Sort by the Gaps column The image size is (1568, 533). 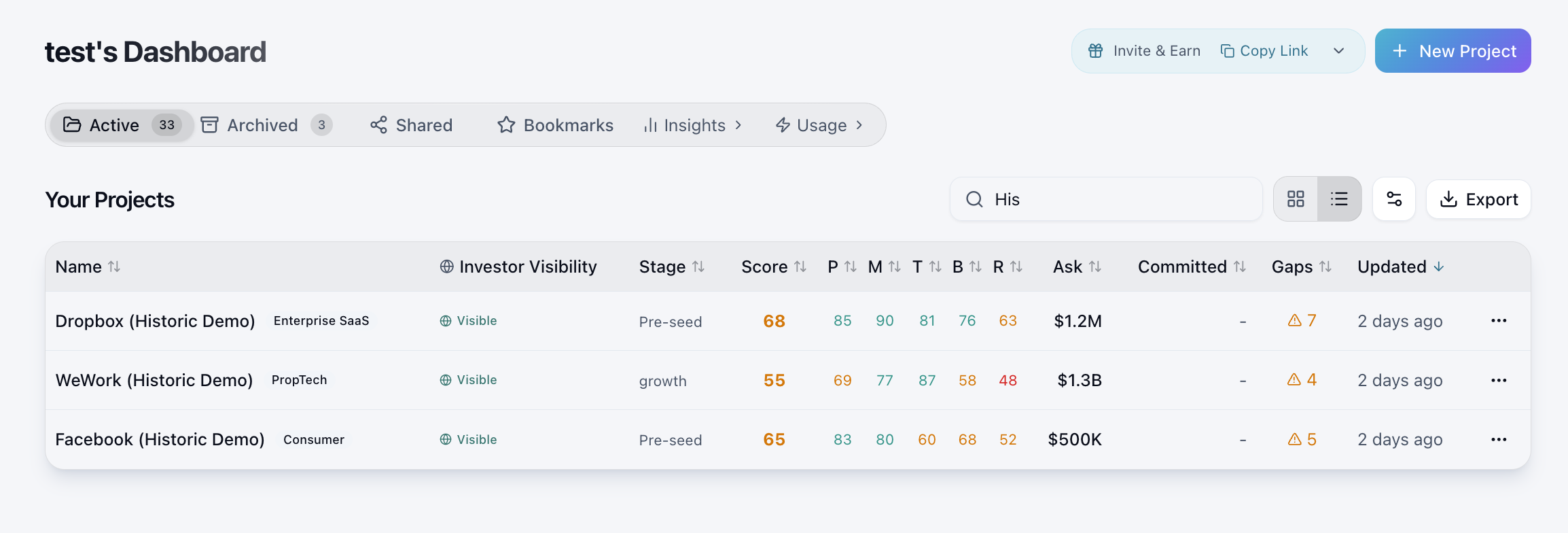[x=1301, y=267]
